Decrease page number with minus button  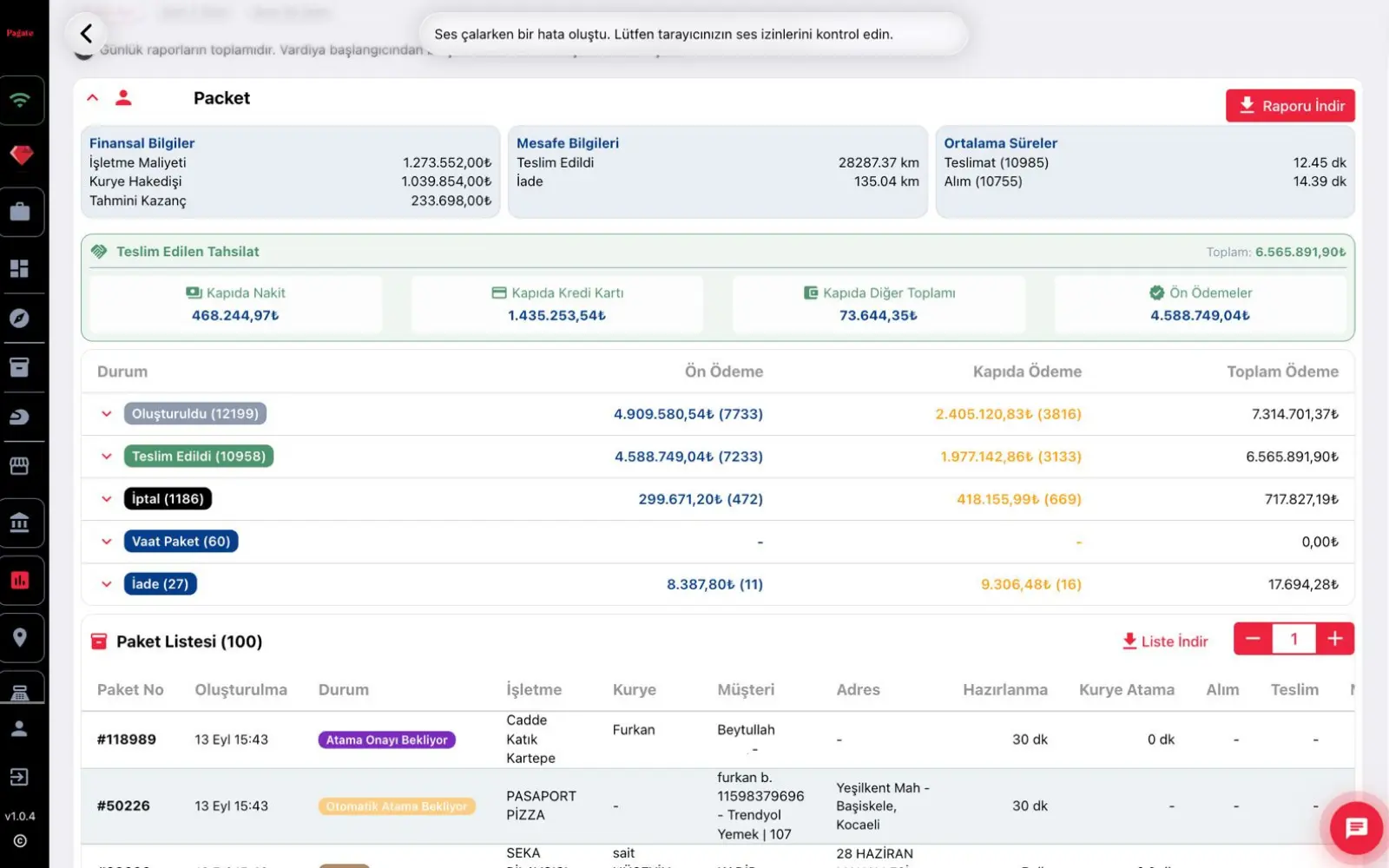click(1253, 639)
